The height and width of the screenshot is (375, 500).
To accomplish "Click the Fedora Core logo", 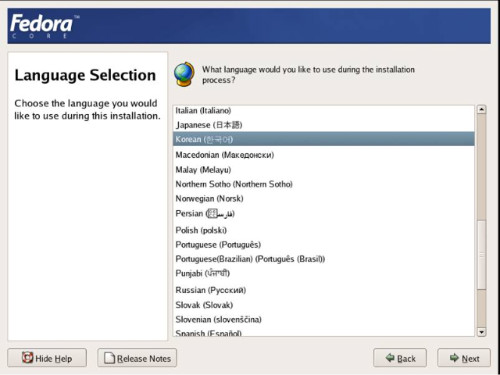I will 44,27.
